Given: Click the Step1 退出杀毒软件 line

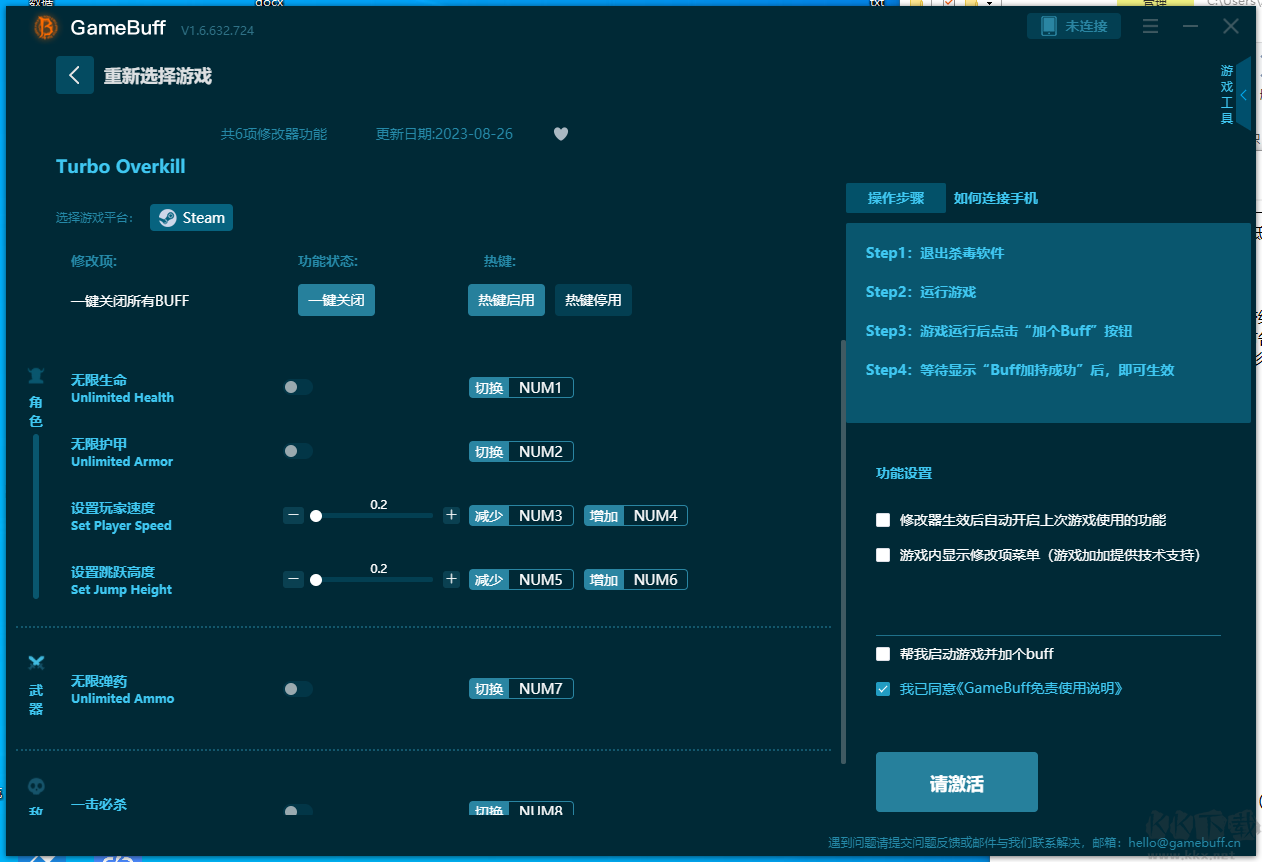Looking at the screenshot, I should pyautogui.click(x=935, y=253).
